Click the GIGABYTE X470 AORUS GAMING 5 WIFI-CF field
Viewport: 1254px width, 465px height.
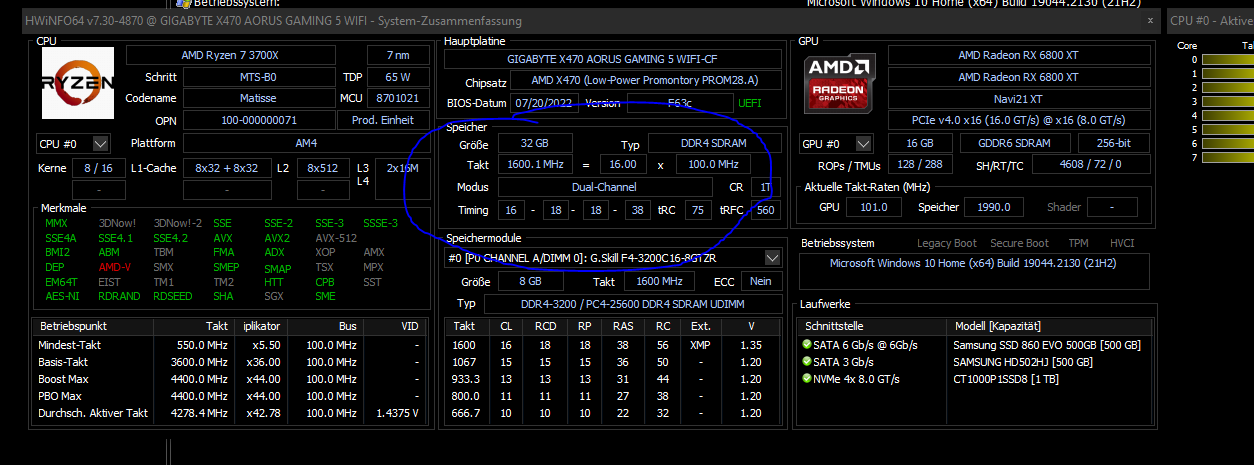click(613, 59)
